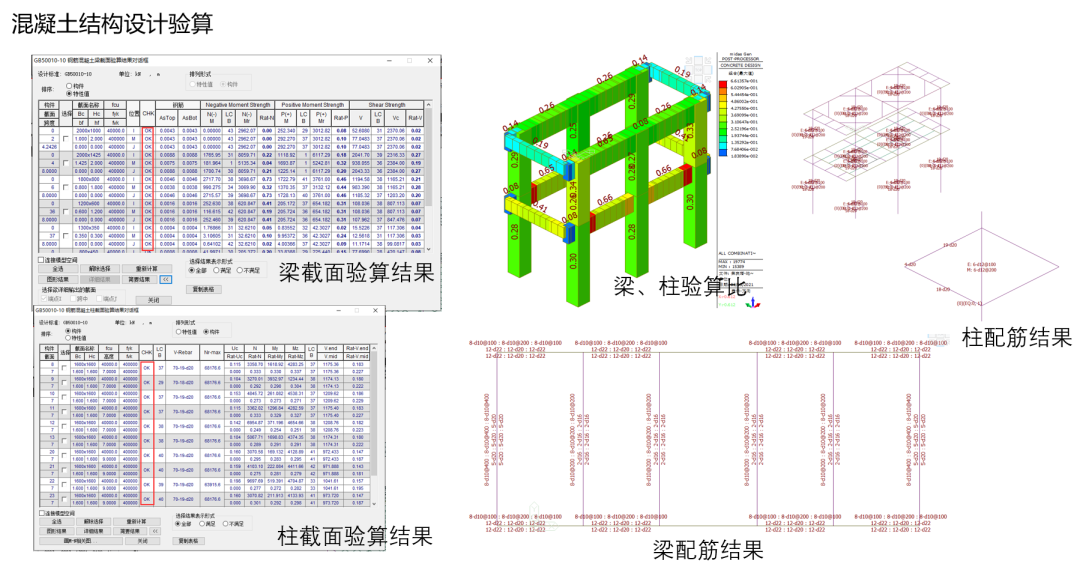Click 全选 in the column dialog
Viewport: 1080px width, 564px height.
point(57,522)
